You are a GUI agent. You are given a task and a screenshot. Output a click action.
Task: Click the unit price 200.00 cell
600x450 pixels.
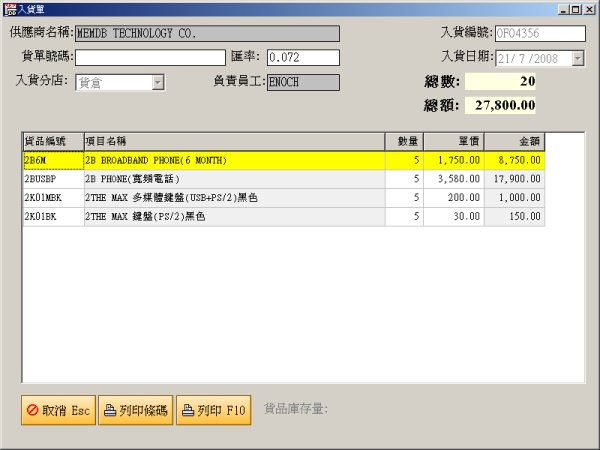coord(454,198)
